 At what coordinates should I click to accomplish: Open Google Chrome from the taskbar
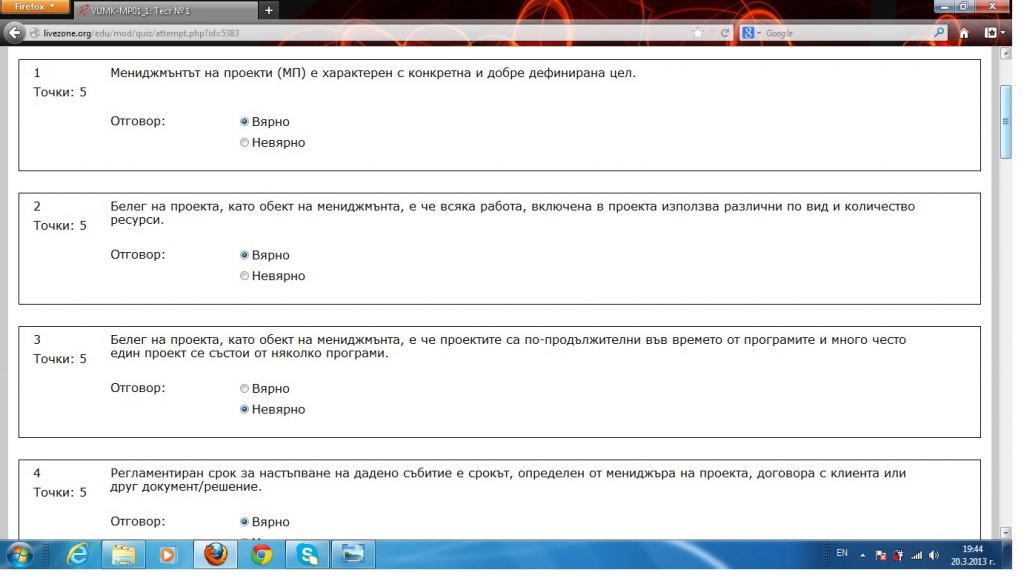click(x=261, y=555)
